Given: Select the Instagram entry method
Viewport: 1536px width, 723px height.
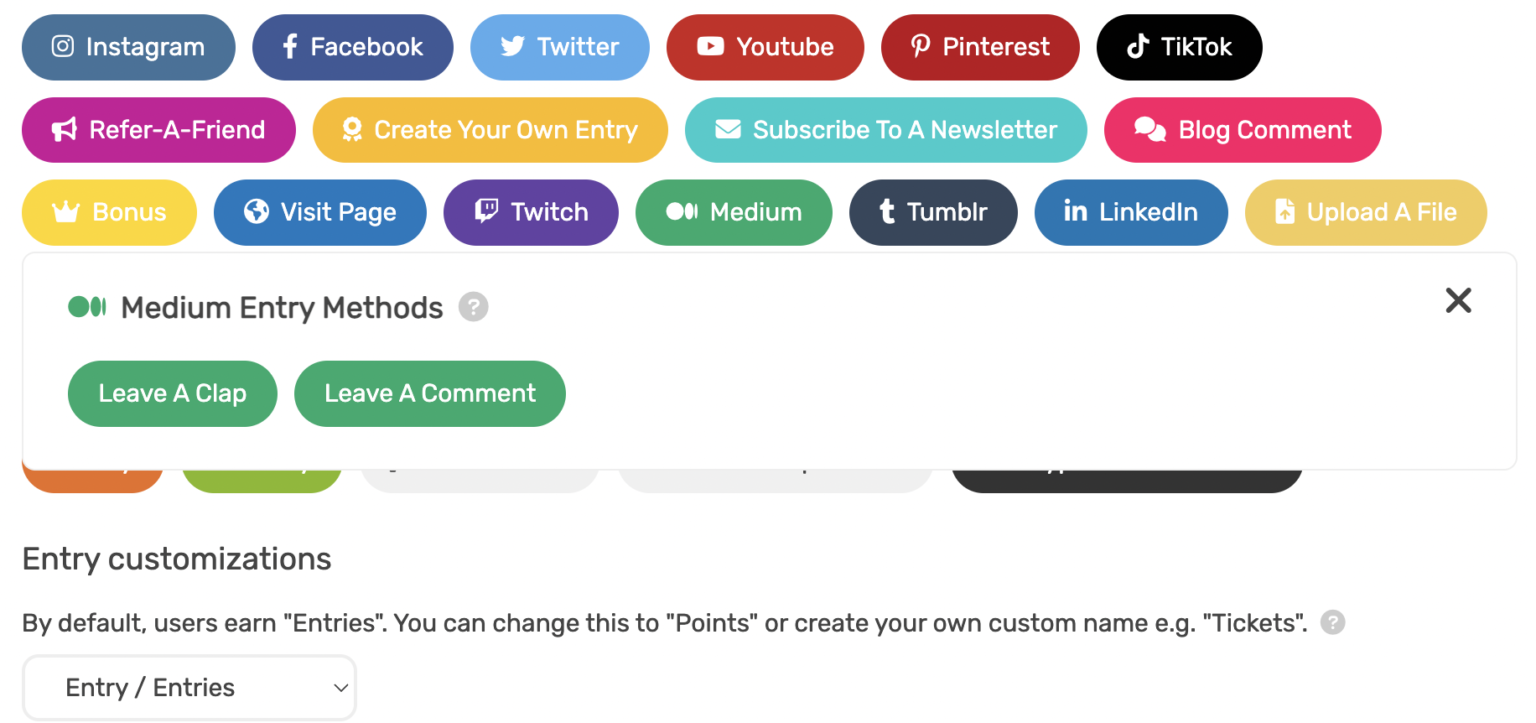Looking at the screenshot, I should click(x=128, y=47).
